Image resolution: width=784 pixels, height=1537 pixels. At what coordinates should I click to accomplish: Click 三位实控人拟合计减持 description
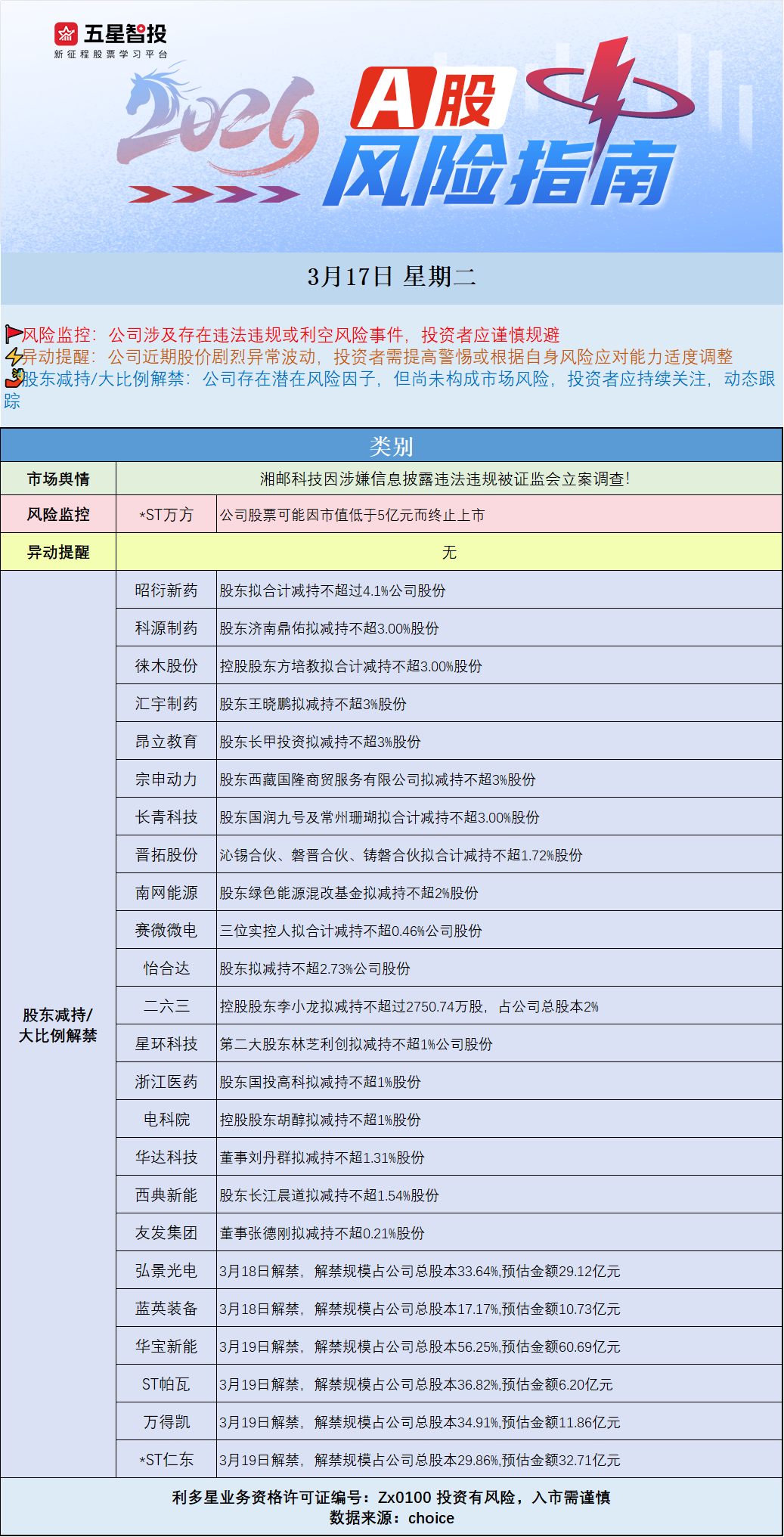pyautogui.click(x=351, y=931)
